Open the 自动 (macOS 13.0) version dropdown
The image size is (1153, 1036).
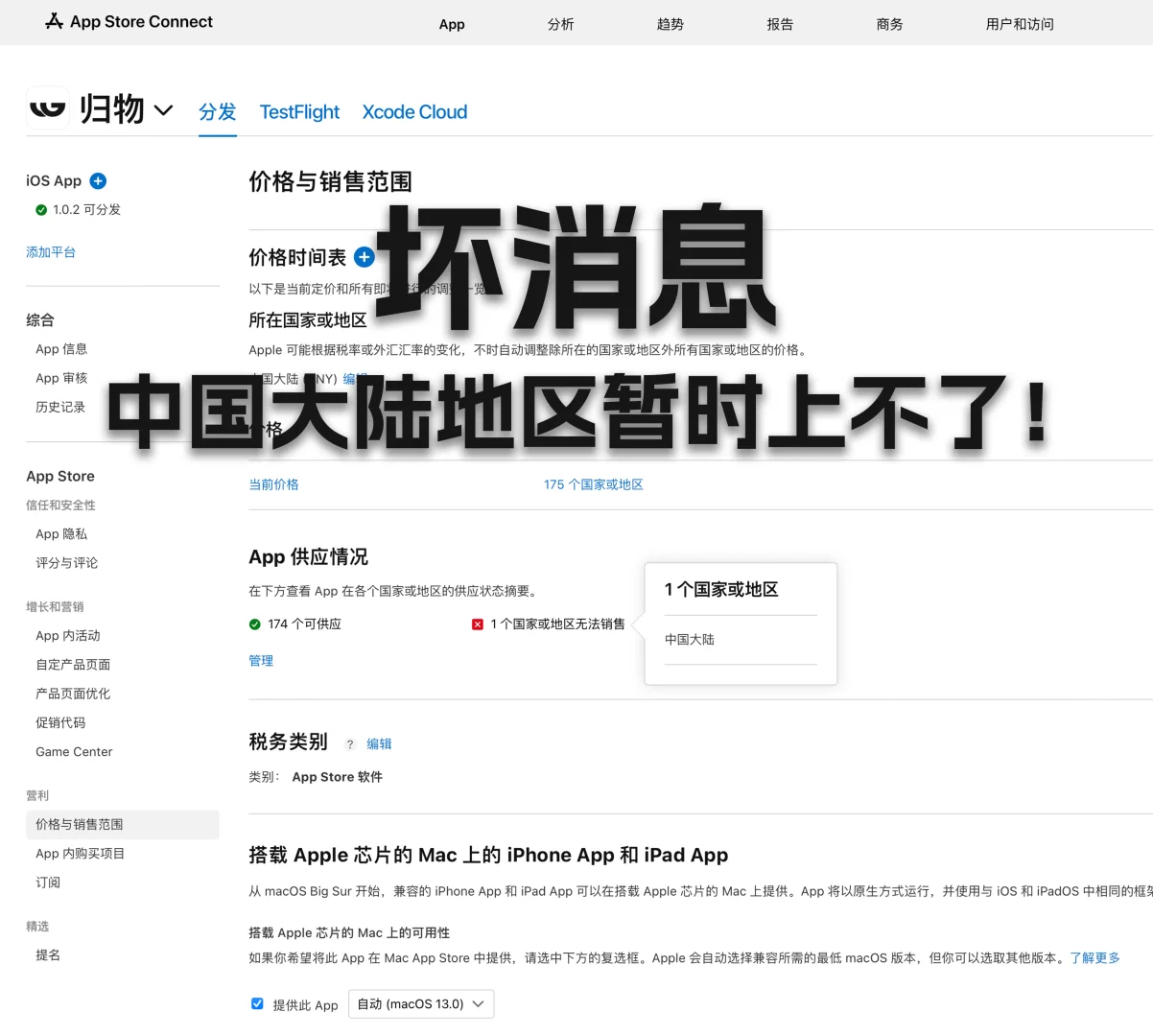420,1003
